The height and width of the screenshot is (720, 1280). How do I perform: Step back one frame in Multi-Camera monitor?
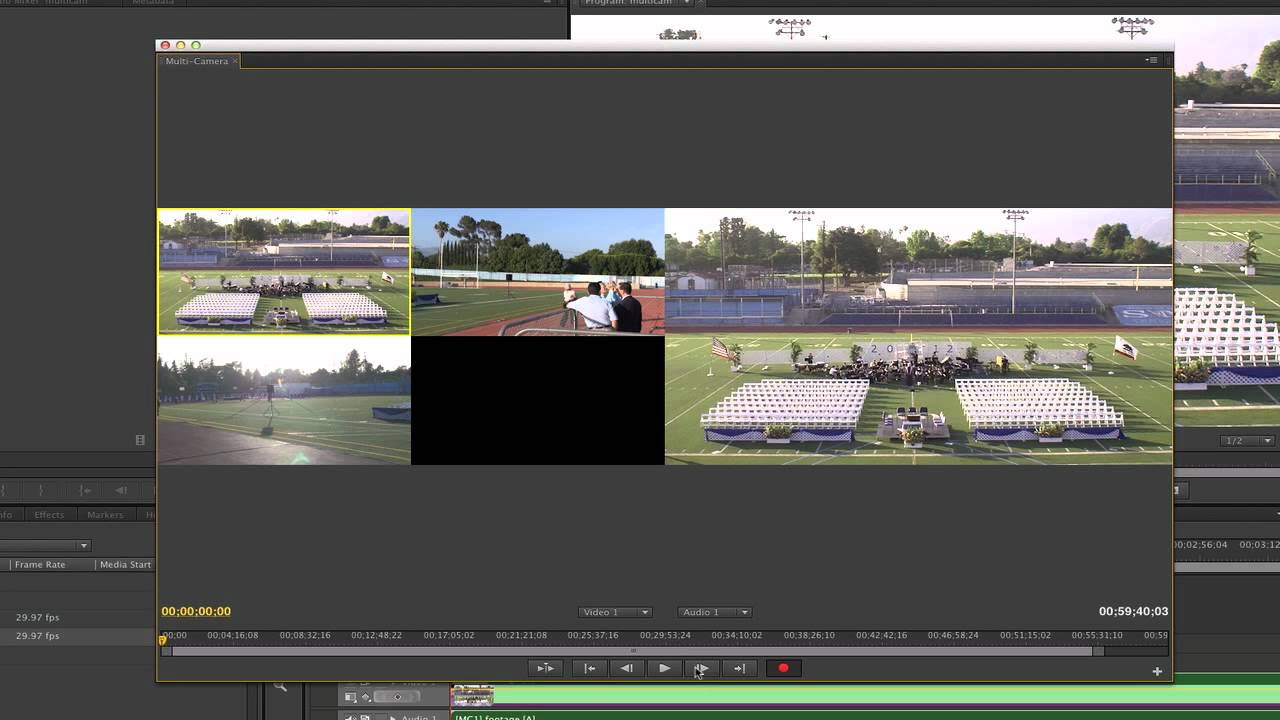[x=627, y=668]
